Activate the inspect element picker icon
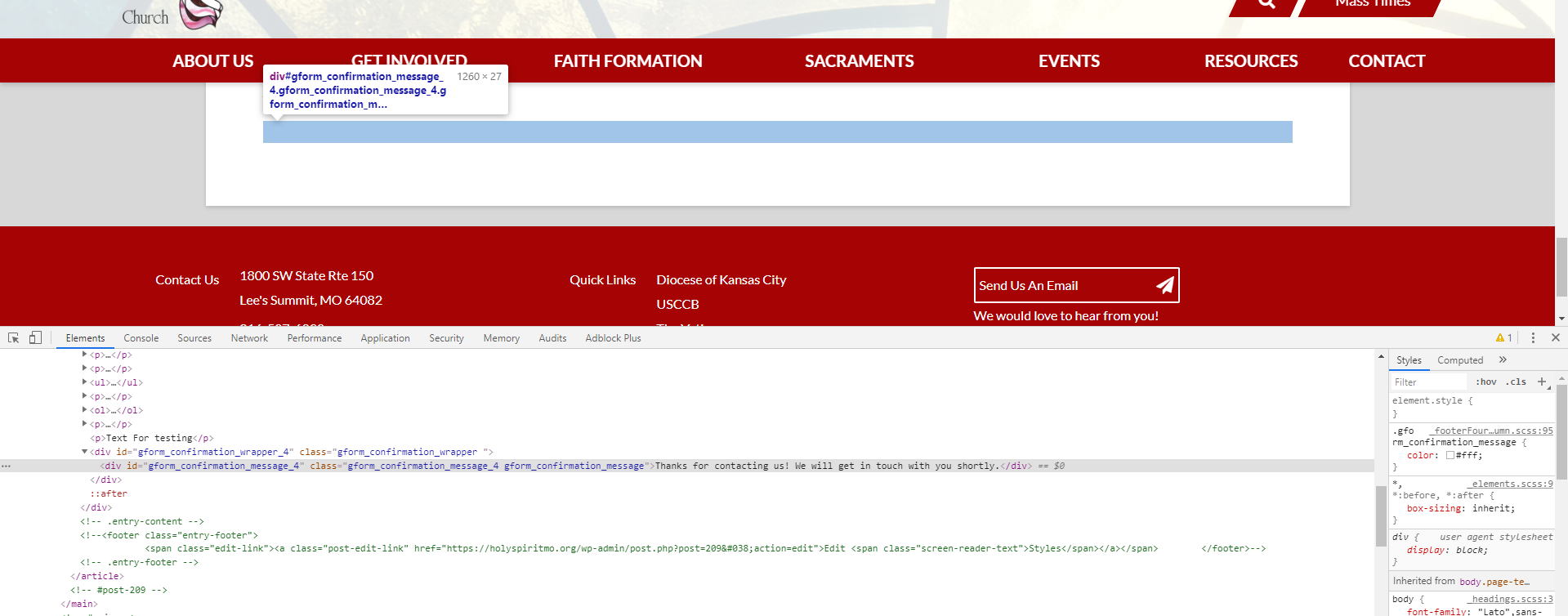The width and height of the screenshot is (1568, 616). click(x=14, y=337)
